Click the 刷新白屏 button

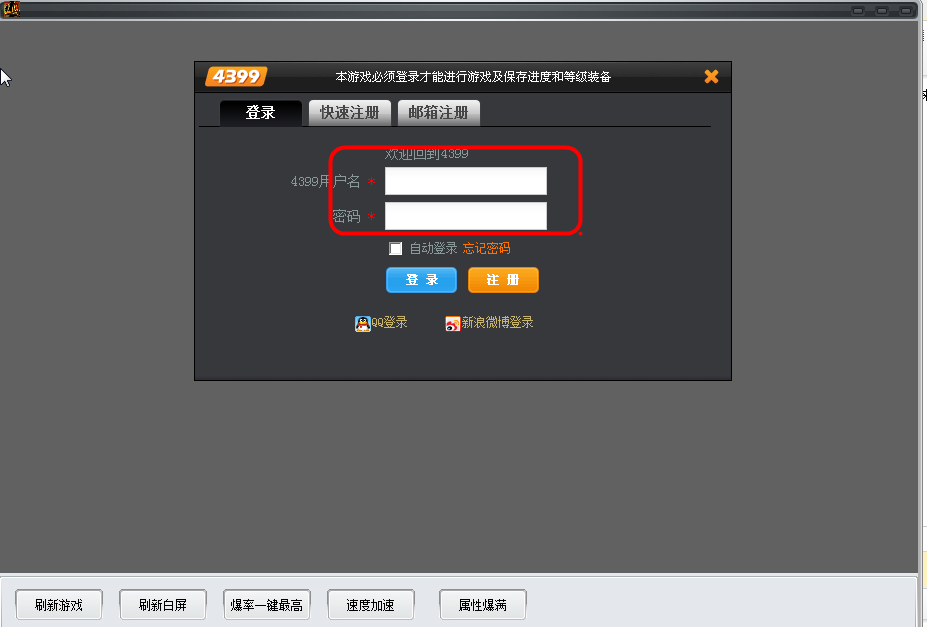[163, 605]
